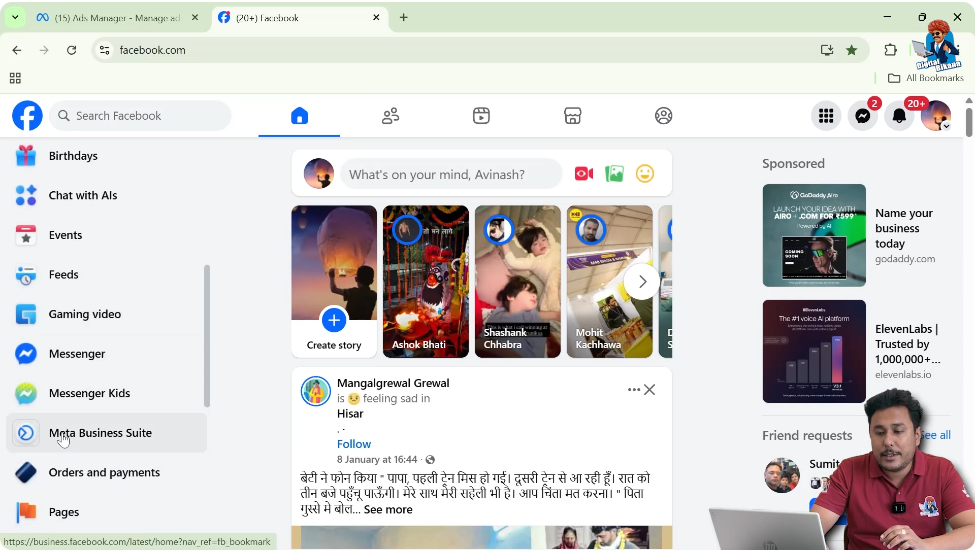977x551 pixels.
Task: Open Messenger in the left sidebar
Action: (x=106, y=353)
